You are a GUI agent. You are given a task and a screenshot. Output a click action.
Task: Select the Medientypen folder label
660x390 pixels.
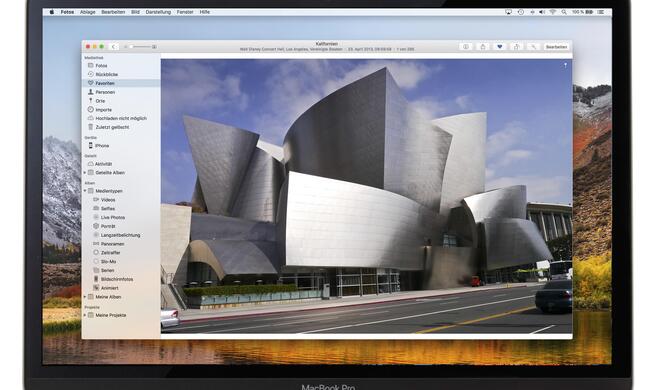coord(109,191)
